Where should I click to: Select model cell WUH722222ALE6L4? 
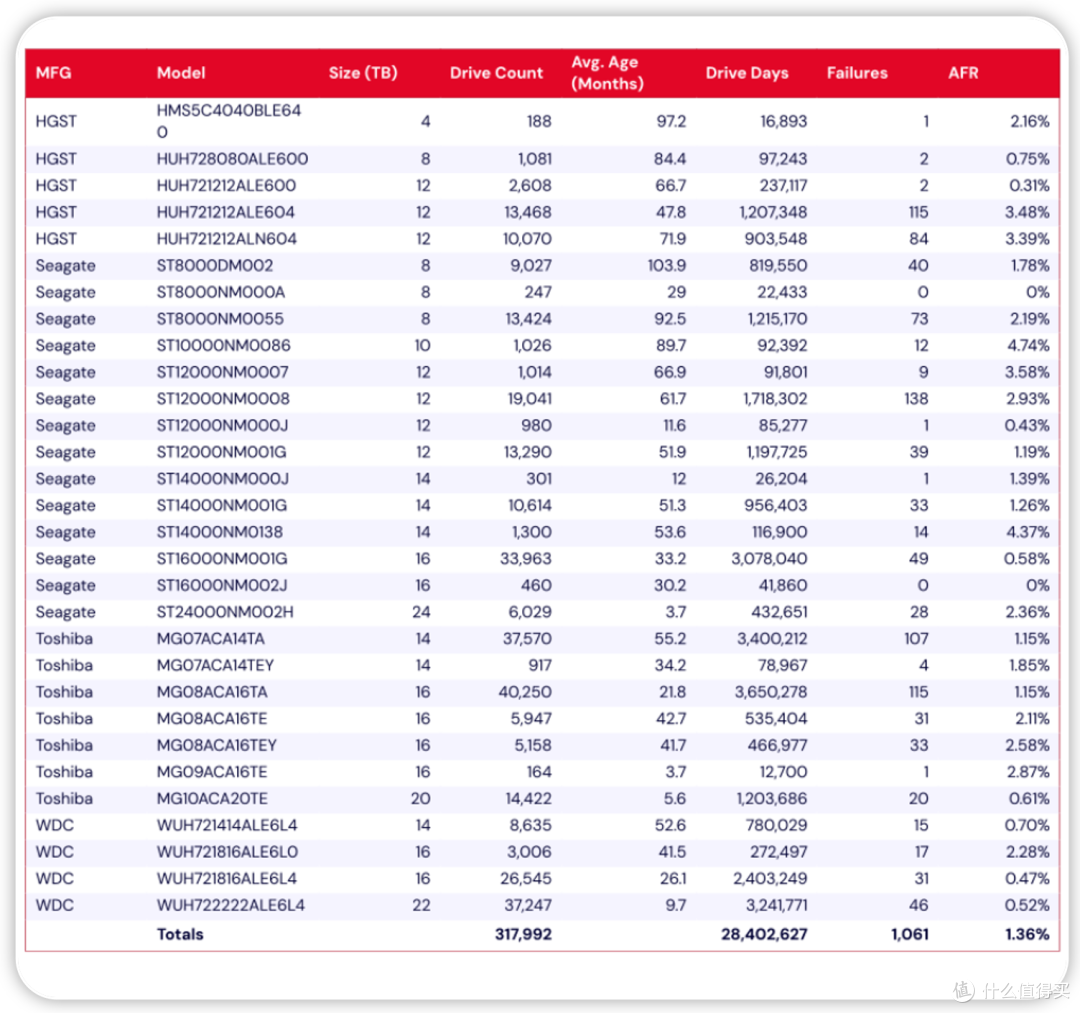pos(231,906)
